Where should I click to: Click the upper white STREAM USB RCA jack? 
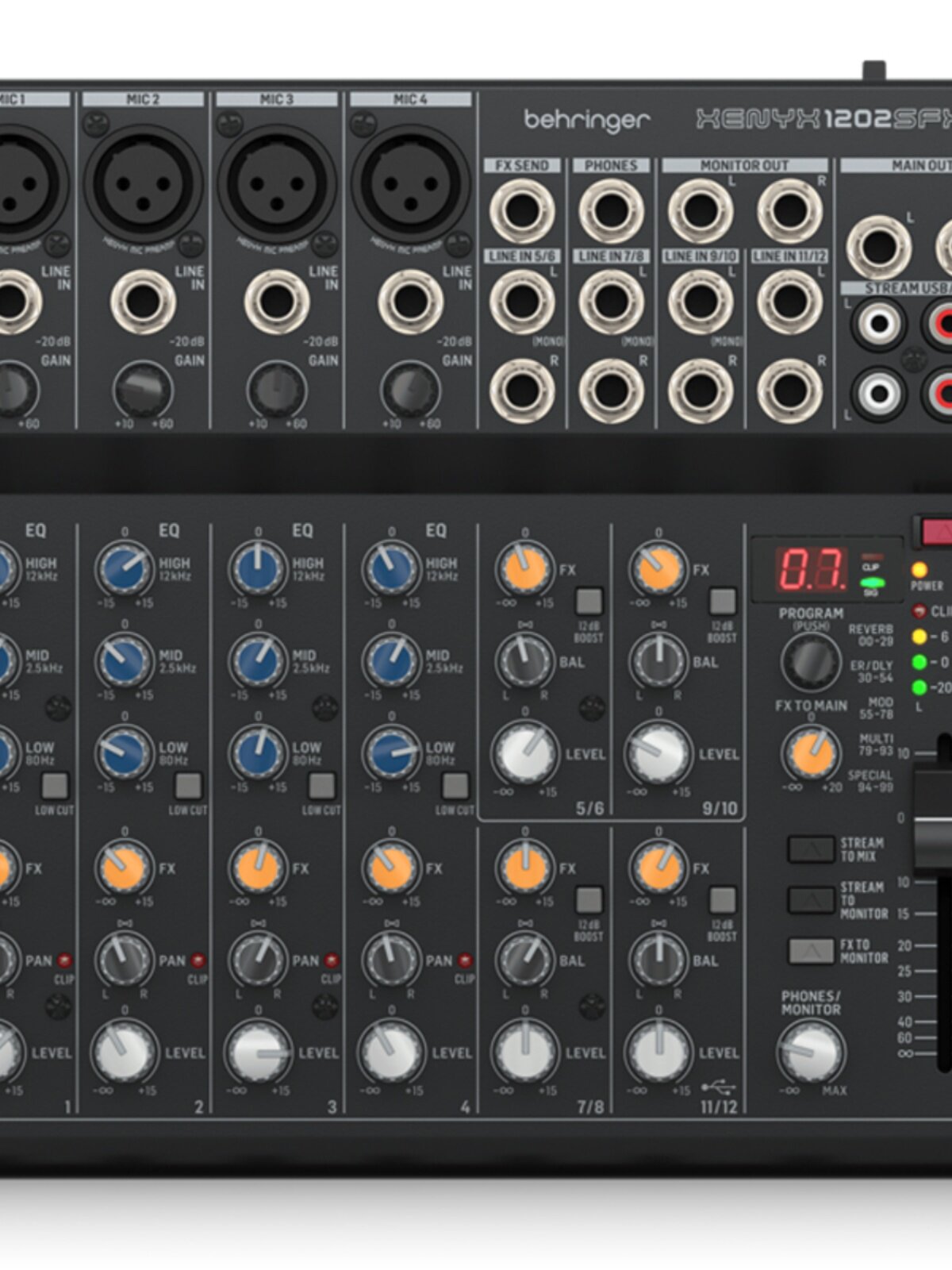click(879, 323)
